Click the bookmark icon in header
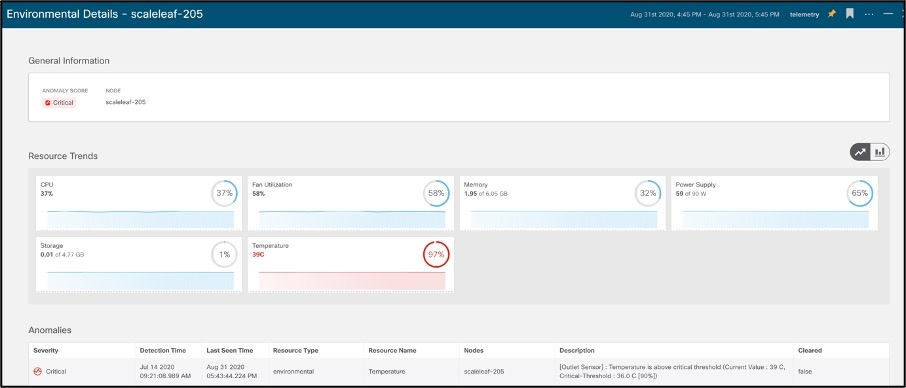The image size is (906, 388). point(849,14)
